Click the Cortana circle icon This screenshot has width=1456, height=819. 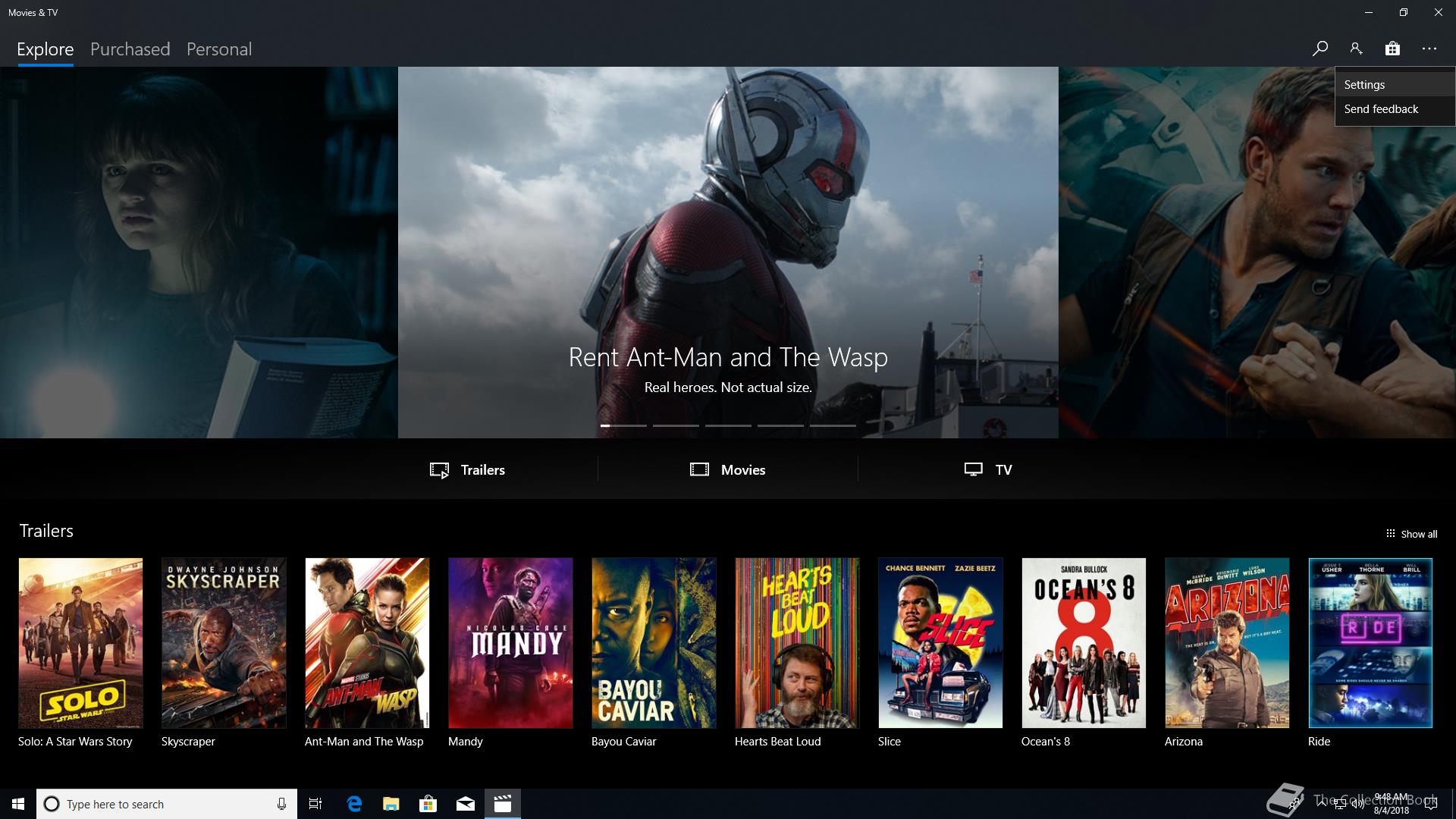pos(52,804)
